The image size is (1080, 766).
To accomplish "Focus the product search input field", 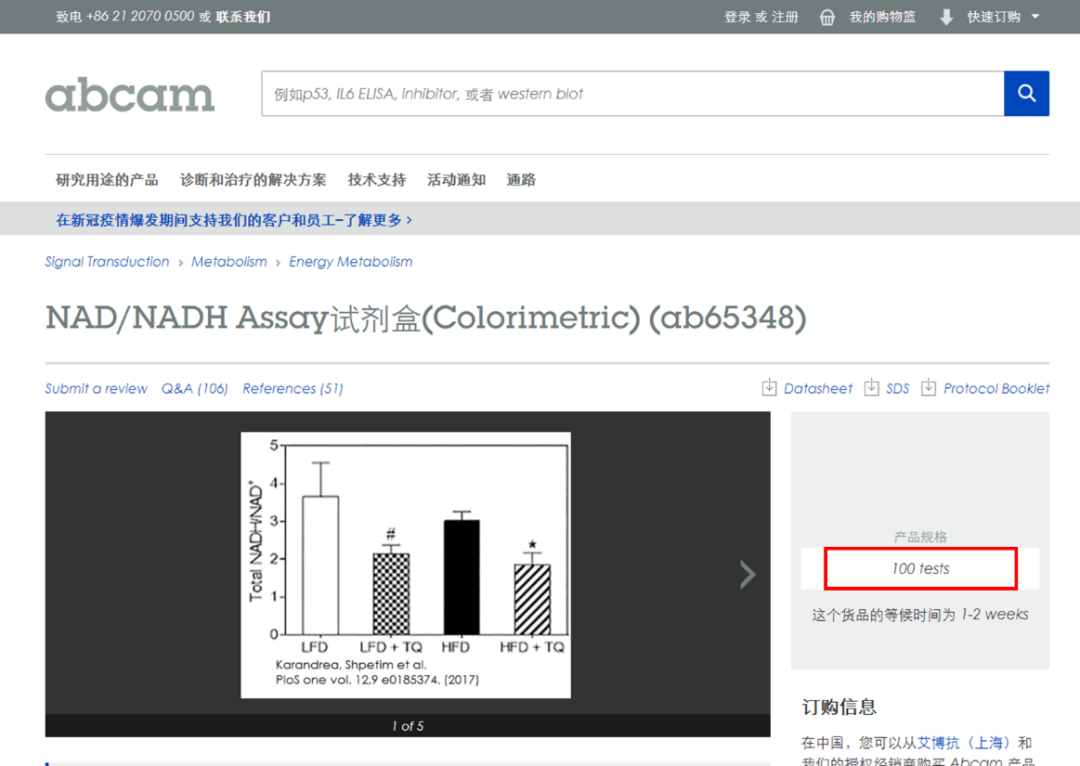I will tap(632, 94).
